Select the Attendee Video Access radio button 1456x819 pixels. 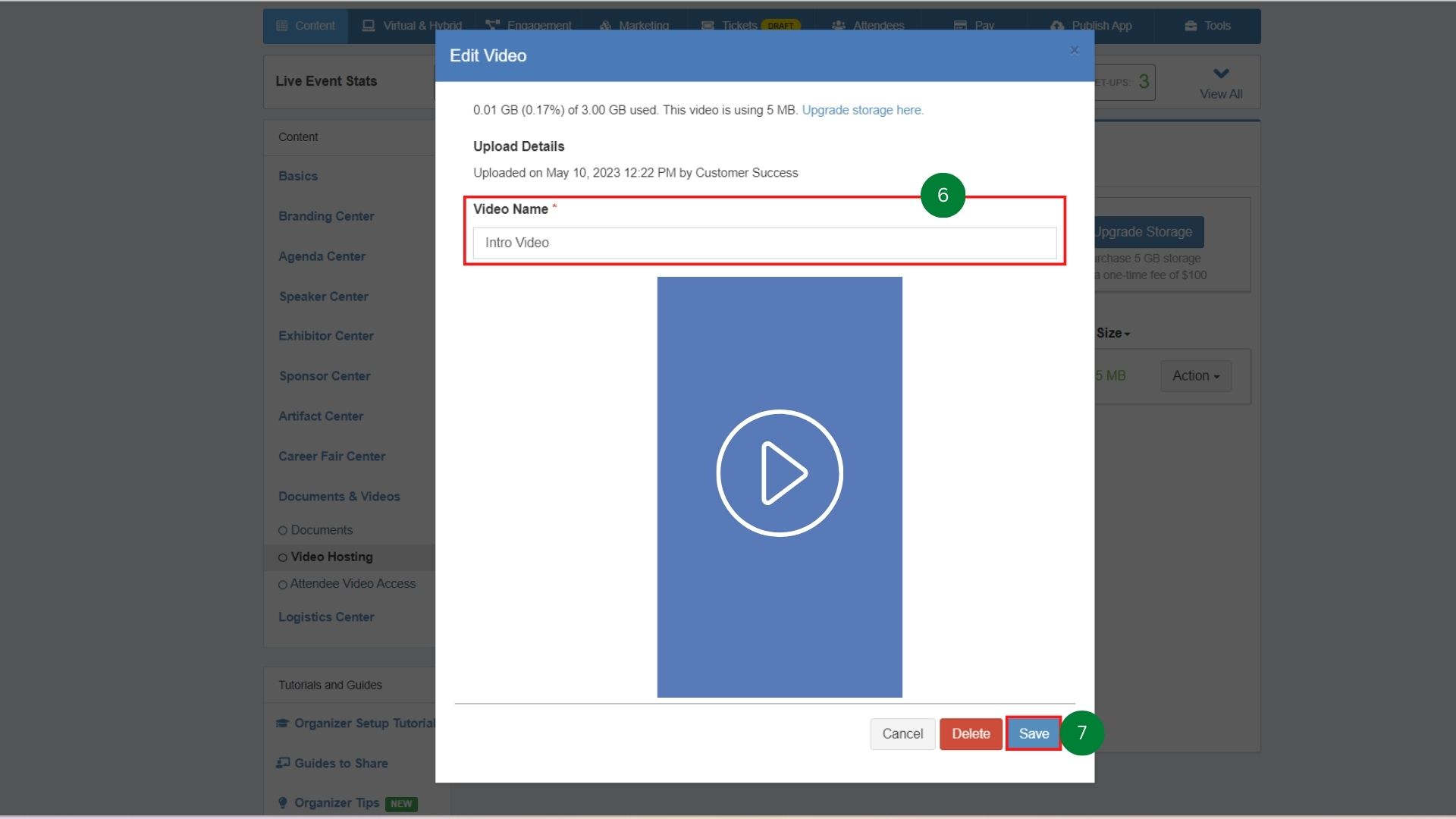tap(283, 584)
